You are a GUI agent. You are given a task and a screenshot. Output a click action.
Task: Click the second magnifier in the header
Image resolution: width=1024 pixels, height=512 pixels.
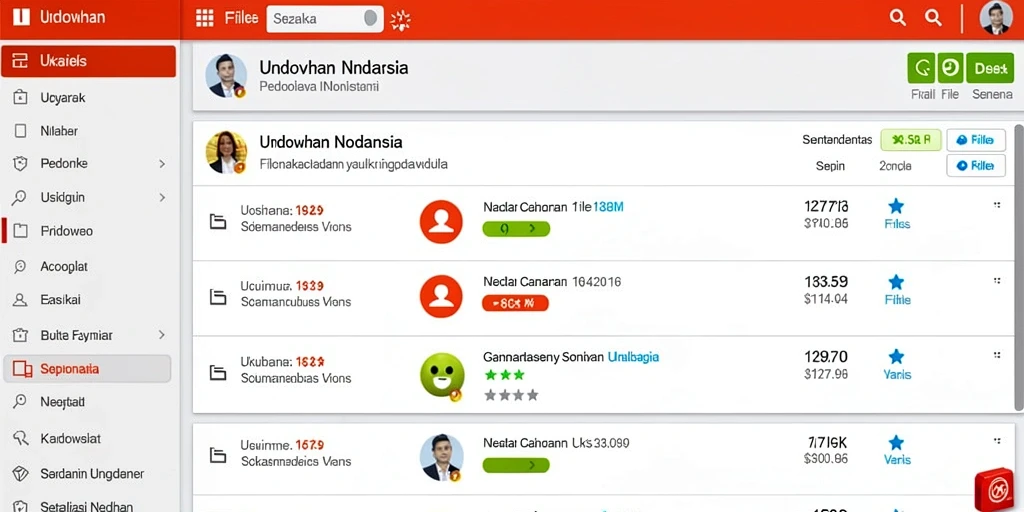tap(933, 18)
